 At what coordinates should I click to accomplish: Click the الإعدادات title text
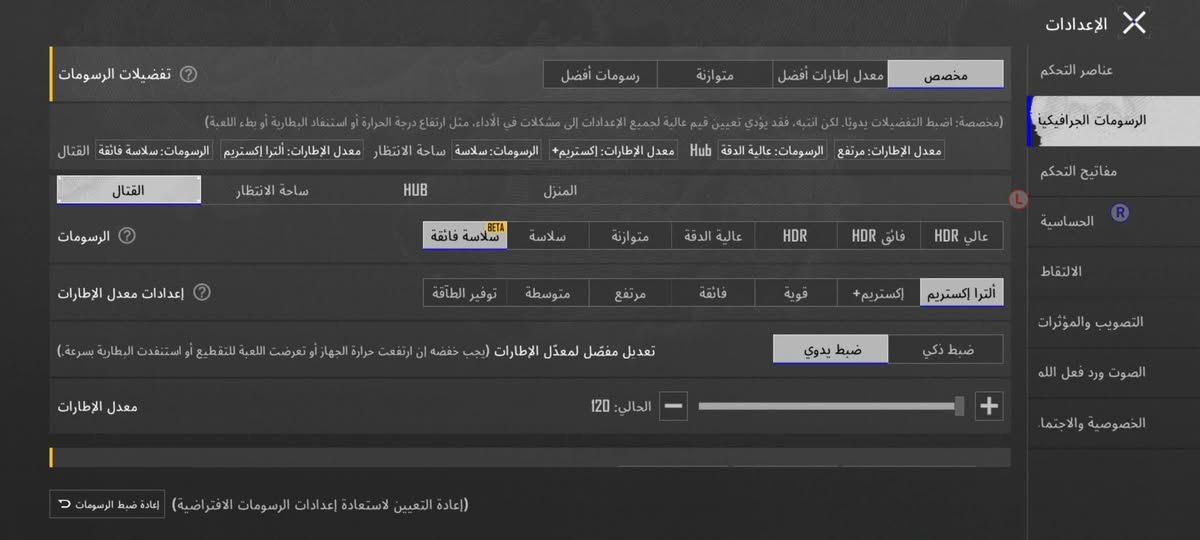click(1077, 24)
